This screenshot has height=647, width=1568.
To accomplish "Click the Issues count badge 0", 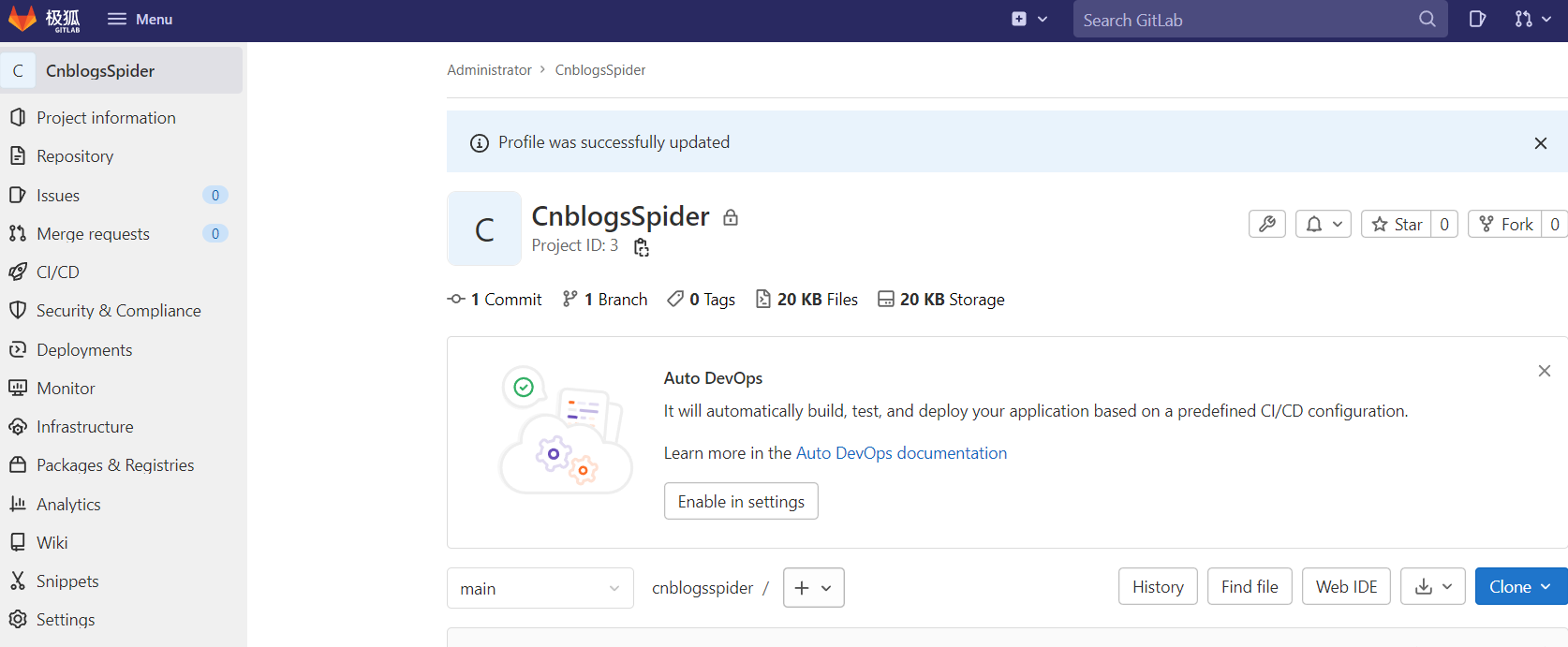I will (215, 195).
